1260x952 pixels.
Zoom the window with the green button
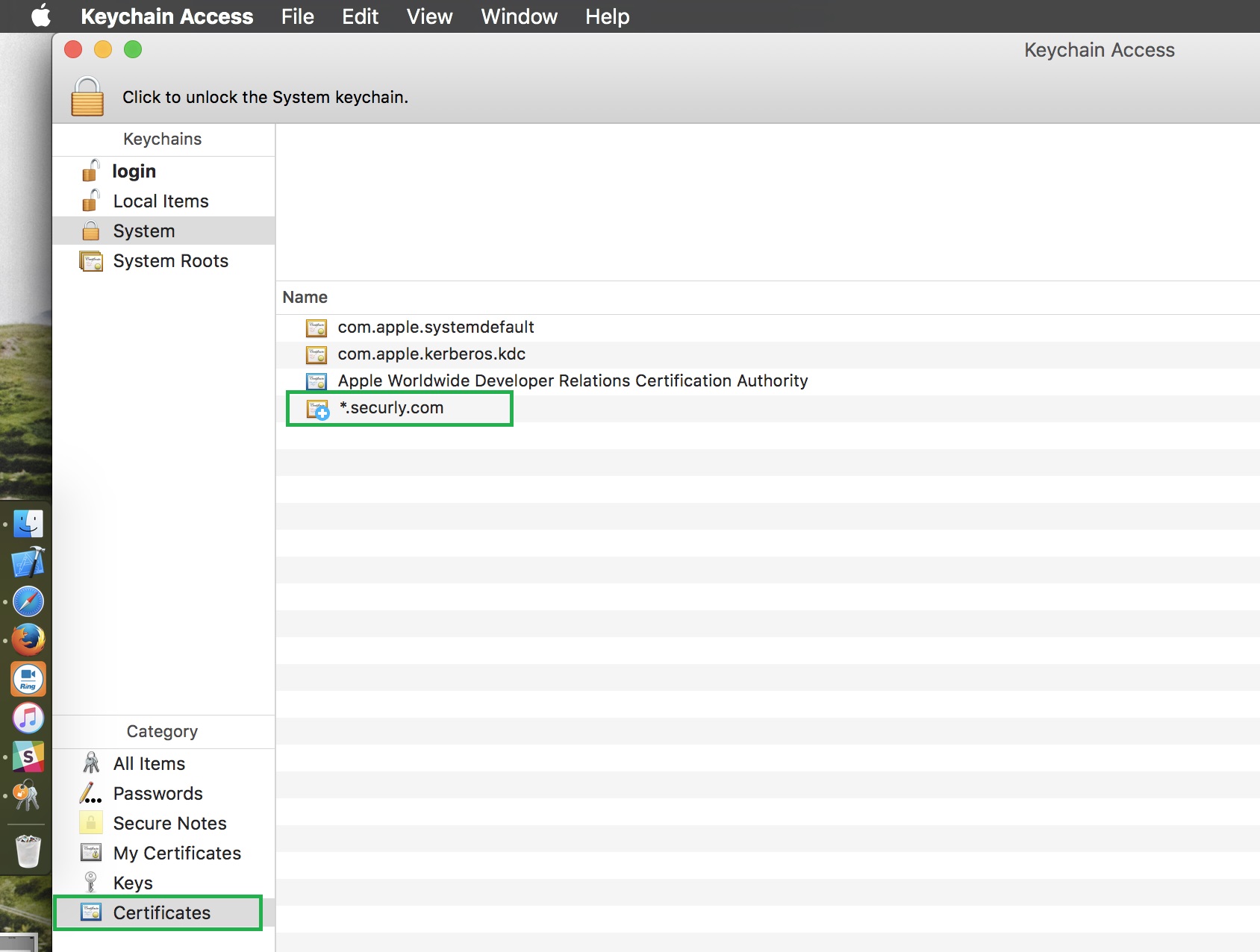click(133, 49)
